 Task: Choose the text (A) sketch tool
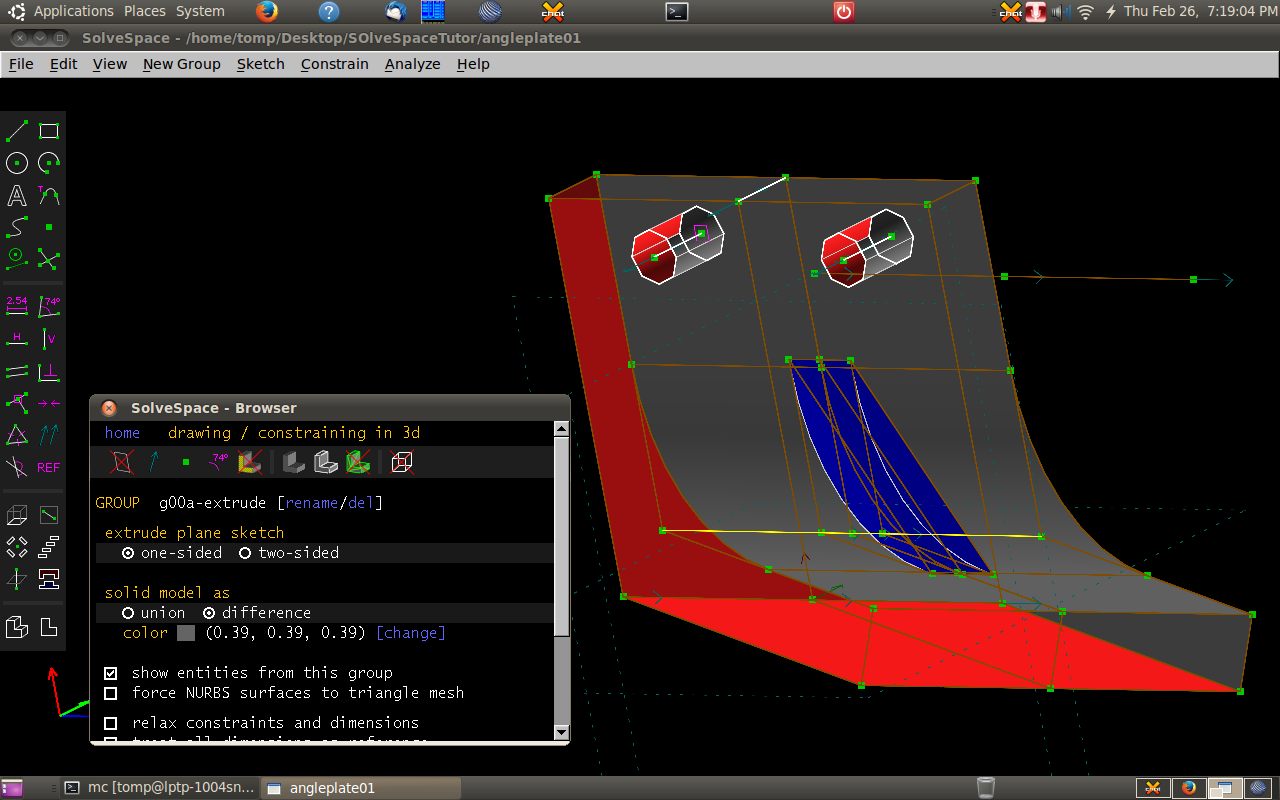(x=17, y=195)
